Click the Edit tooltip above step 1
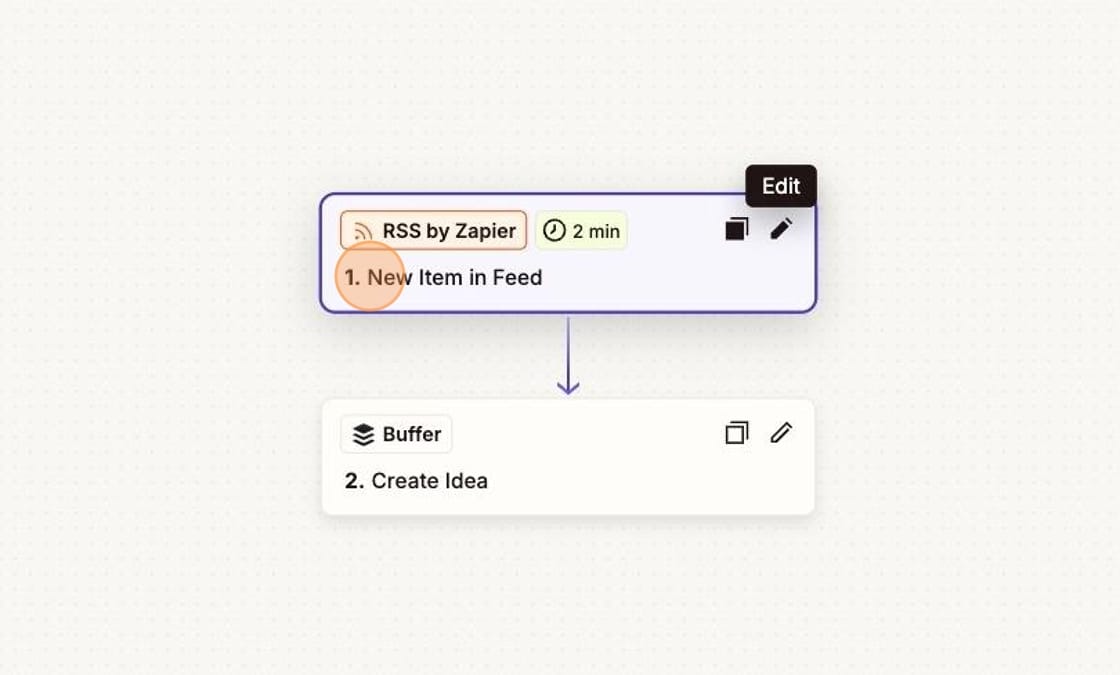Image resolution: width=1120 pixels, height=675 pixels. (781, 186)
